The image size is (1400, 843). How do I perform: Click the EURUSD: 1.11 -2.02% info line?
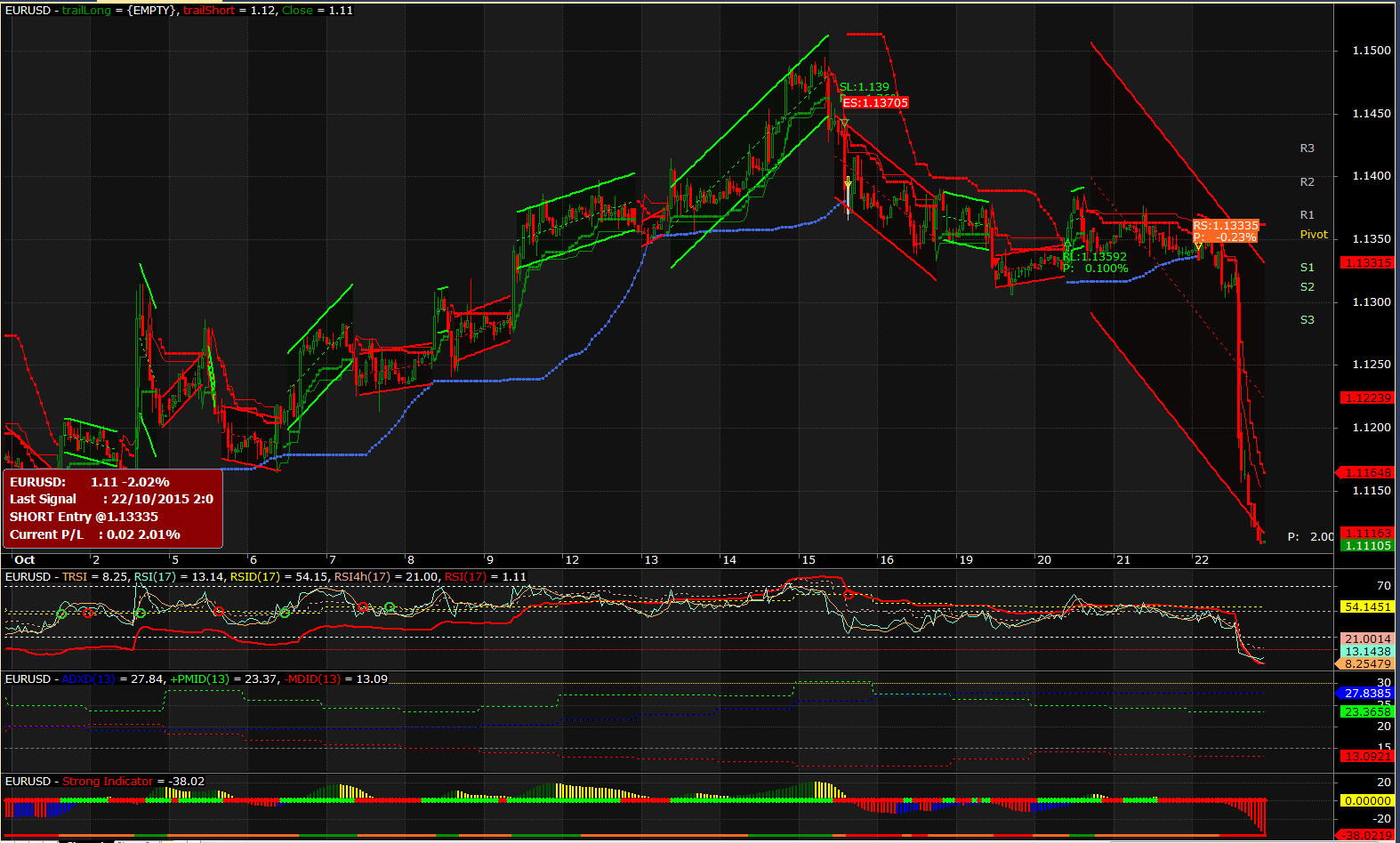(x=90, y=482)
